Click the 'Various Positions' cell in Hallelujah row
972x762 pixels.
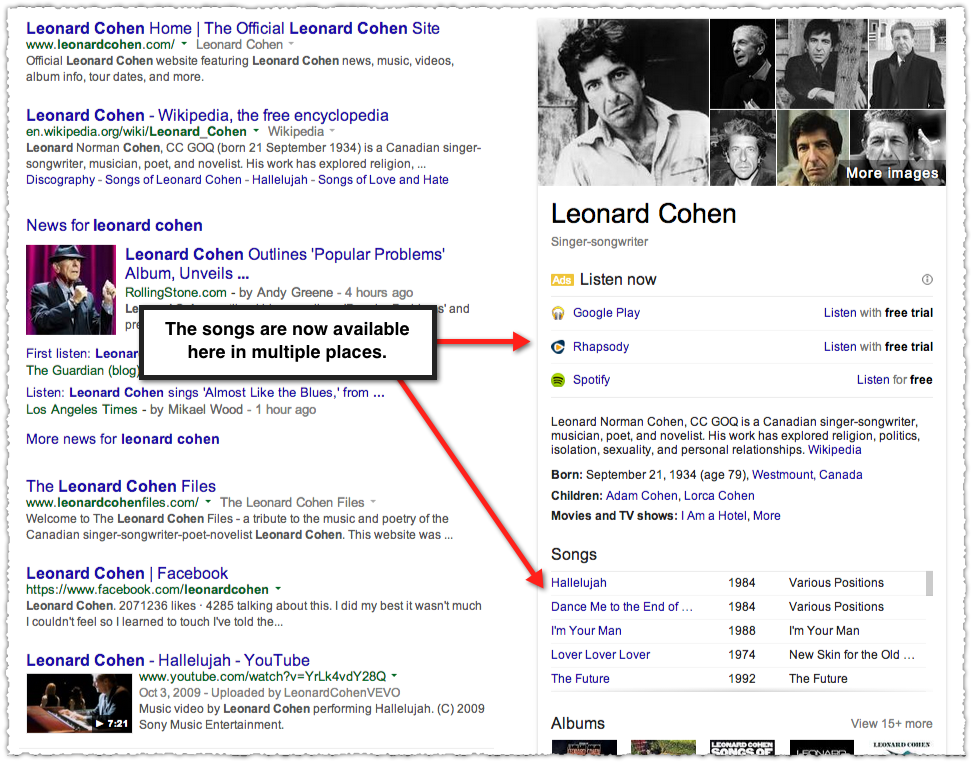836,583
